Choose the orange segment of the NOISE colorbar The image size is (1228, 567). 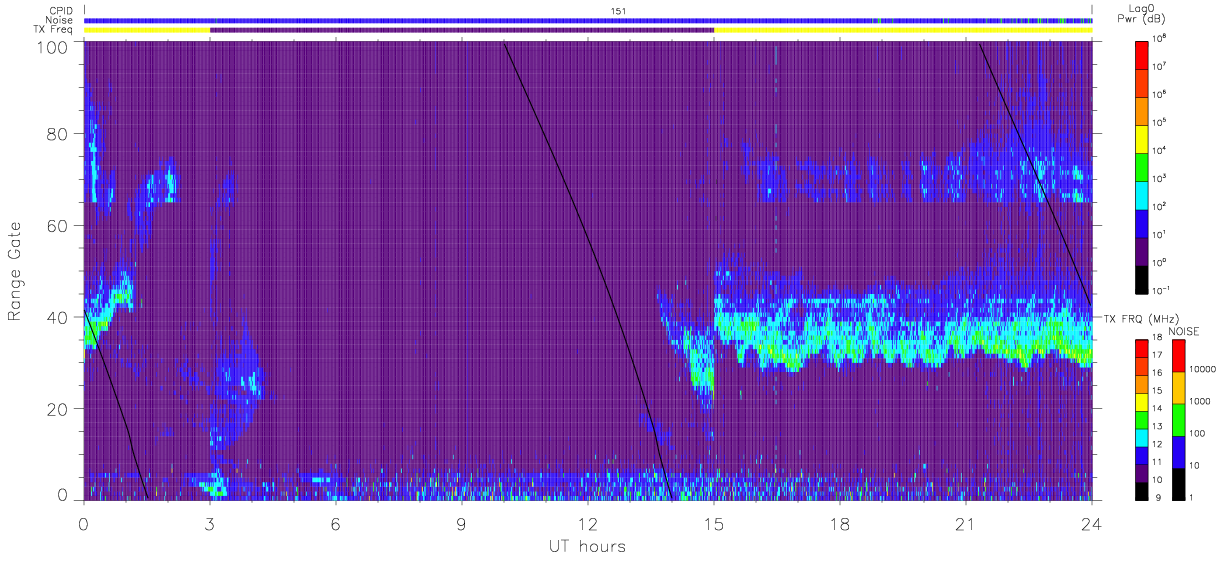point(1178,387)
